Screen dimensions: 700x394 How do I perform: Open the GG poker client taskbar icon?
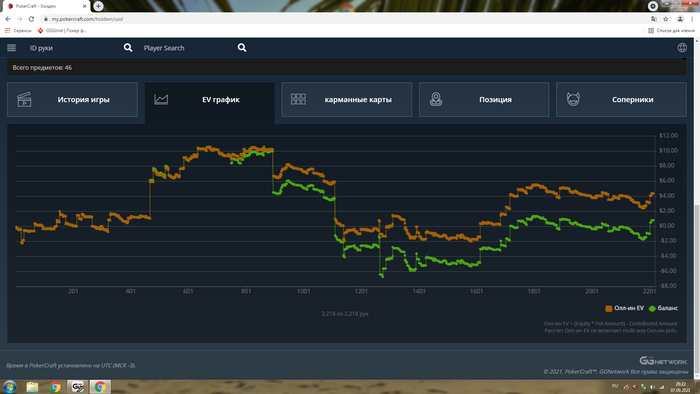click(x=78, y=387)
